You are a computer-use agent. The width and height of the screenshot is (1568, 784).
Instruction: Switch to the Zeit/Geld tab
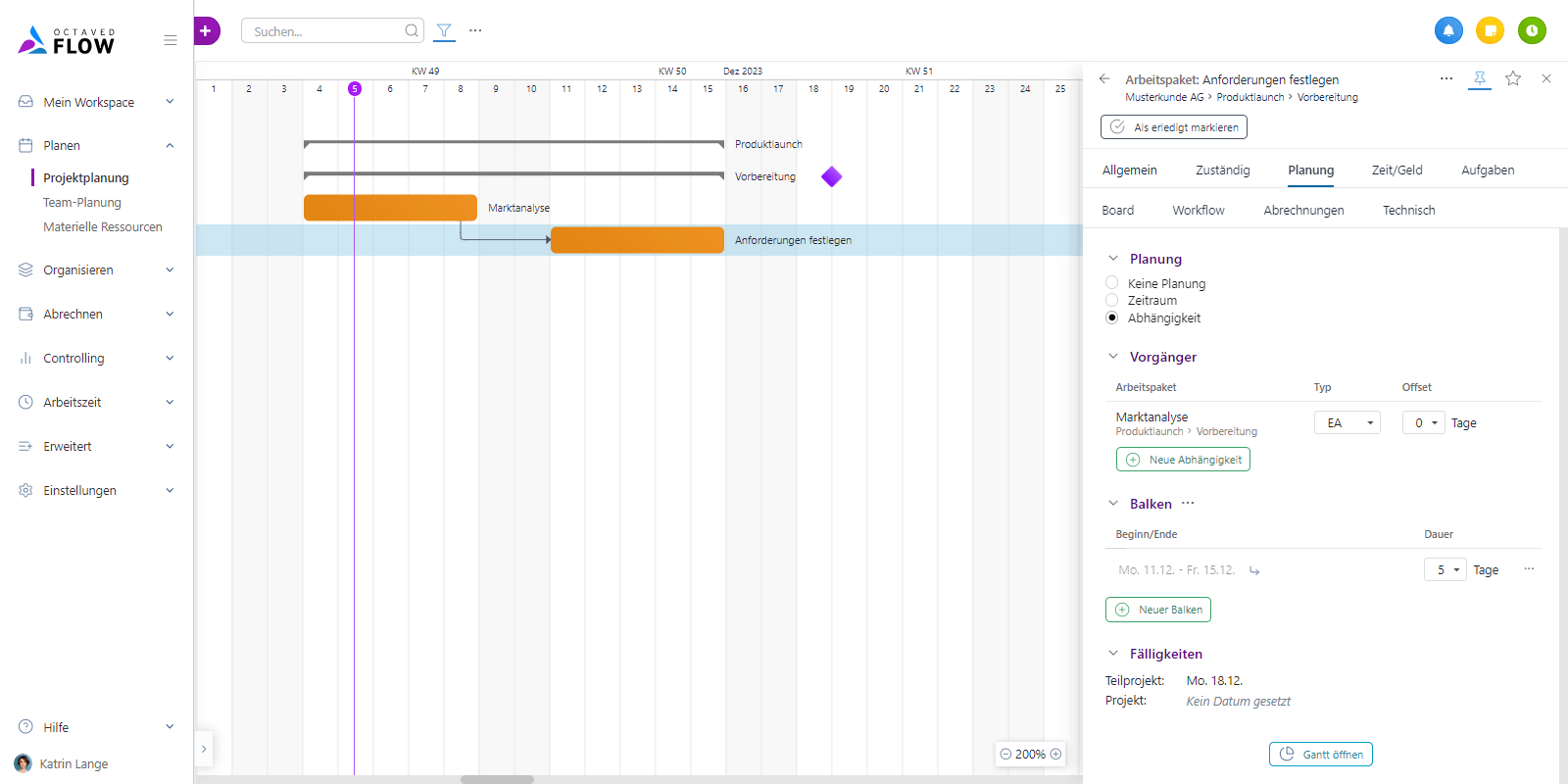click(1396, 170)
